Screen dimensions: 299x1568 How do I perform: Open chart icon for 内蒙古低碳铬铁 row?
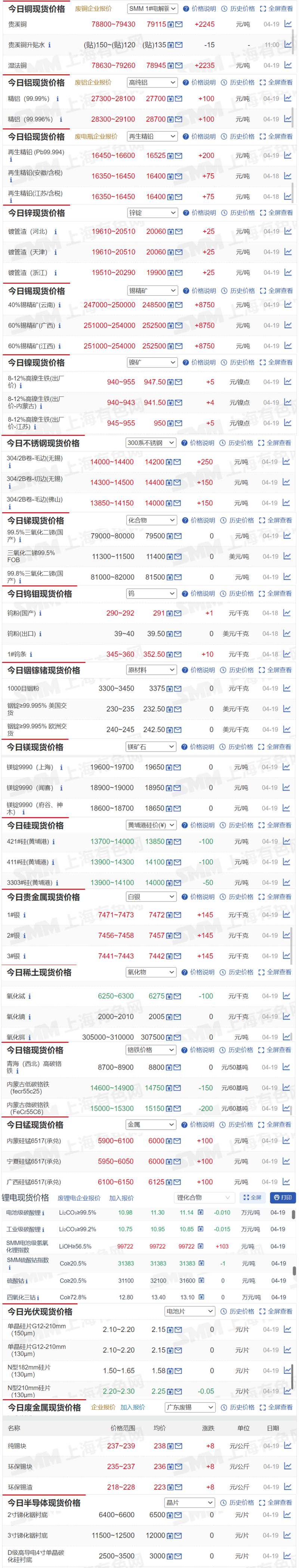point(286,1088)
